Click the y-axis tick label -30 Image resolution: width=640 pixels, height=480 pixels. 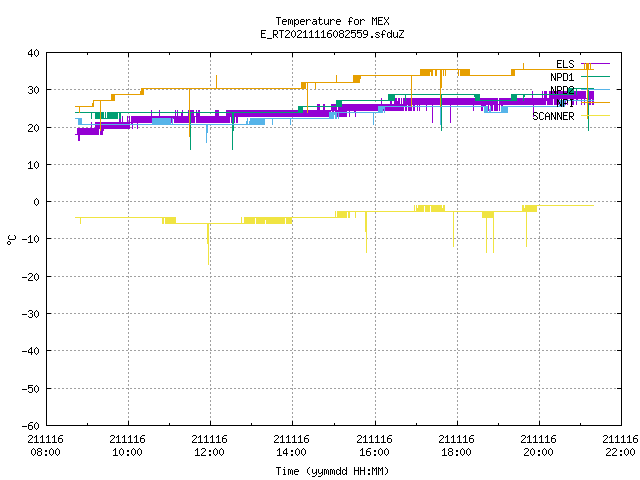tap(31, 314)
